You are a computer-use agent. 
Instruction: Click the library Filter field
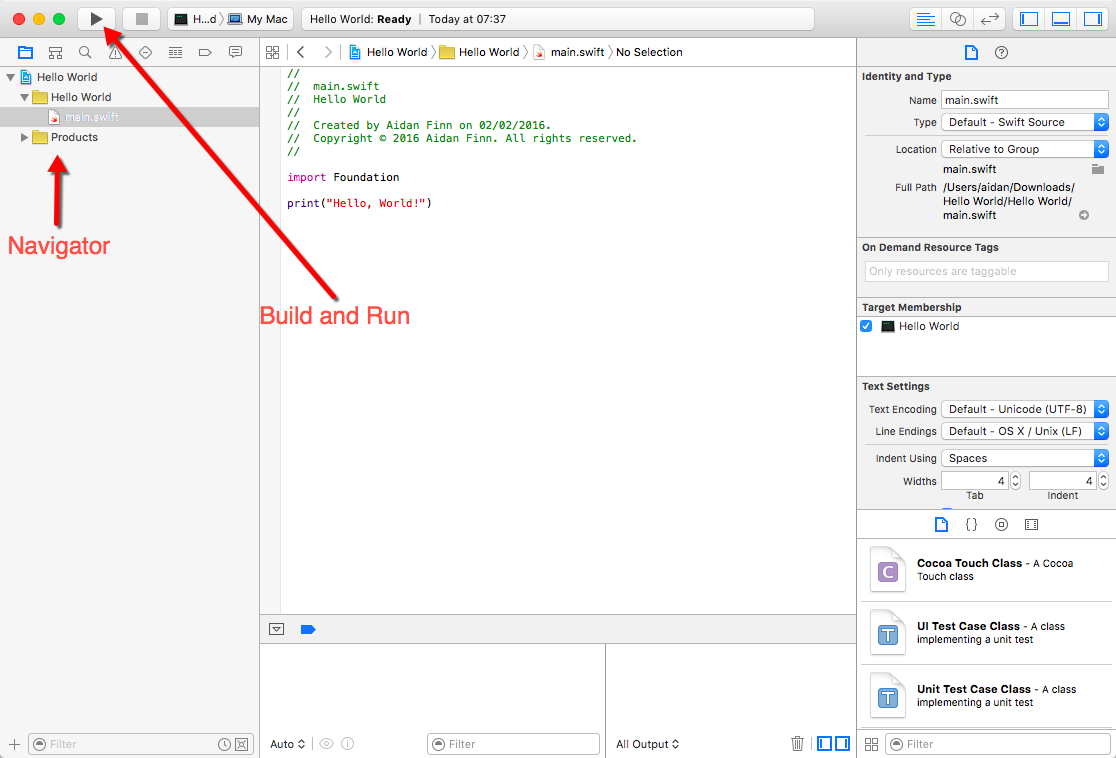tap(998, 744)
